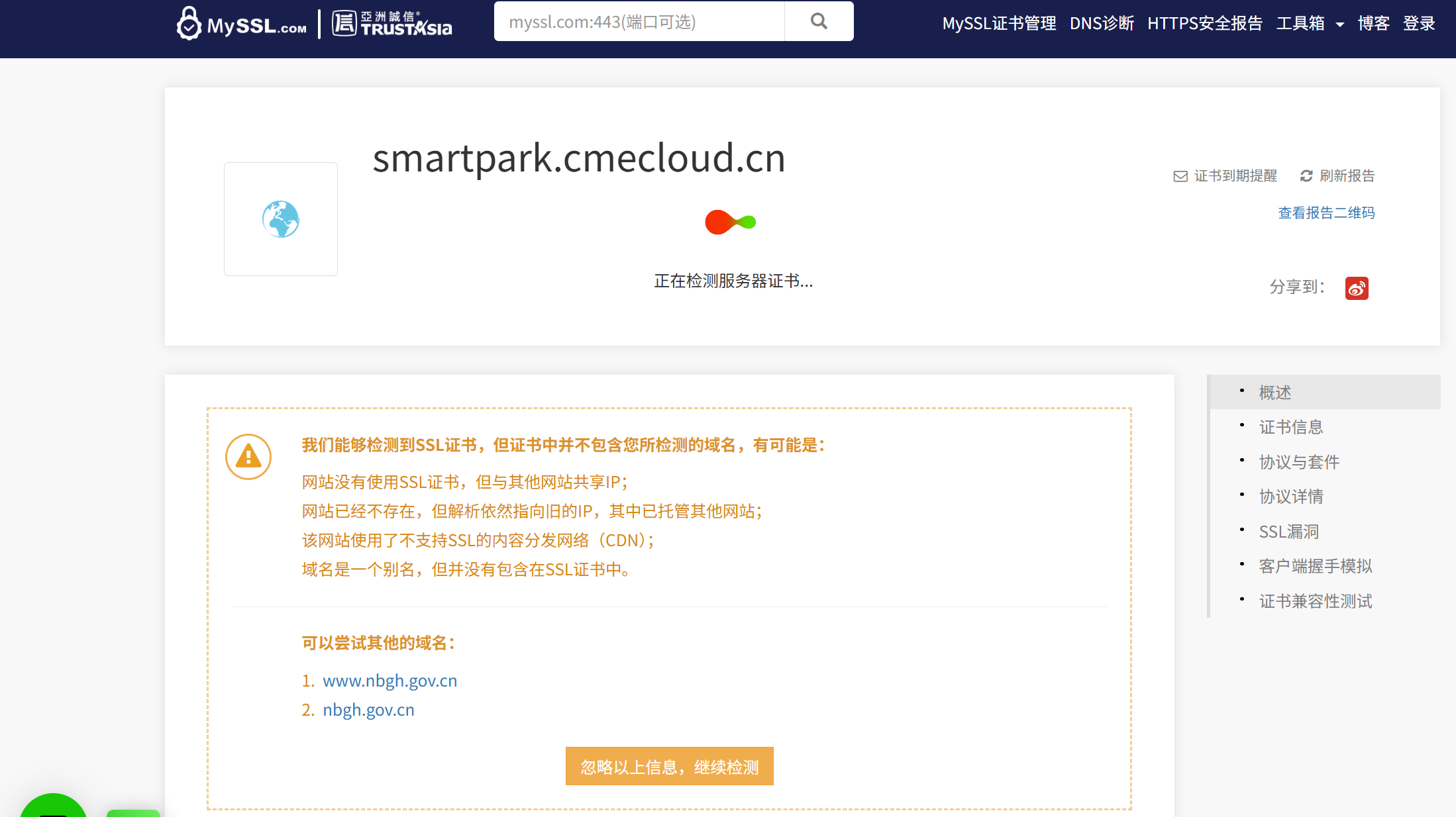Viewport: 1456px width, 817px height.
Task: Click the Weibo share icon
Action: [1356, 288]
